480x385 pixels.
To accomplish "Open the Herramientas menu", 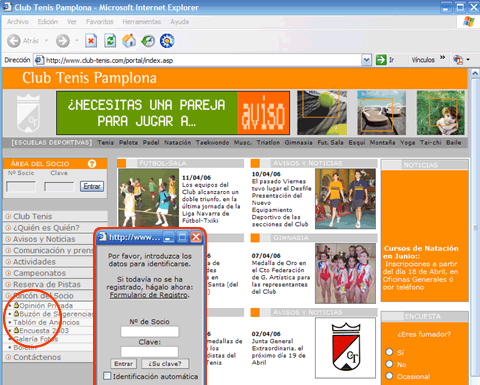I will click(x=142, y=22).
